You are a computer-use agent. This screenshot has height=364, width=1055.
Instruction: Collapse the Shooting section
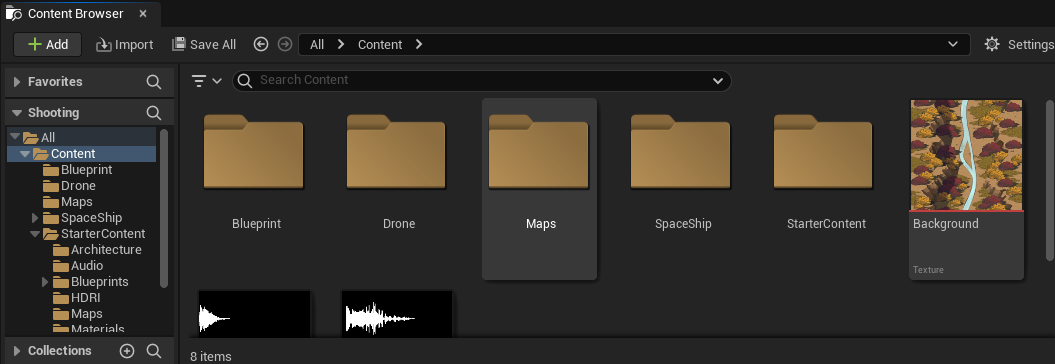pos(17,113)
